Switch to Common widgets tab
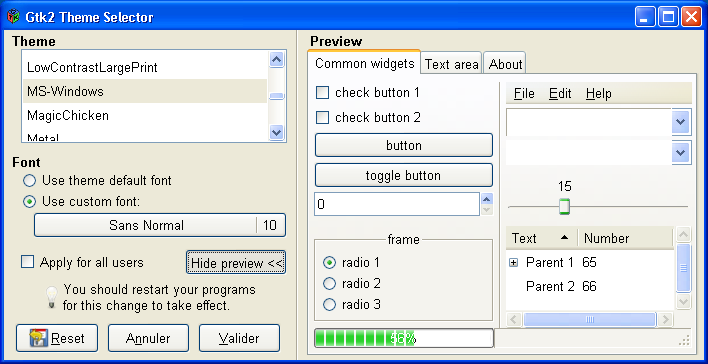The image size is (708, 364). tap(364, 63)
